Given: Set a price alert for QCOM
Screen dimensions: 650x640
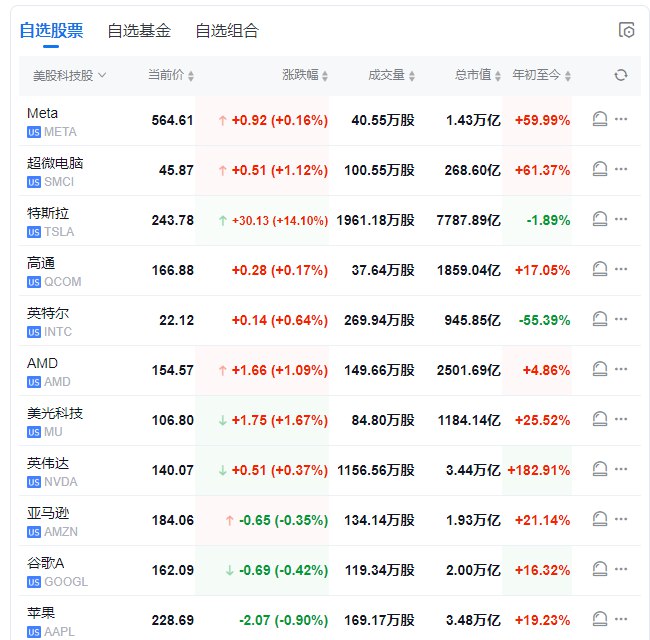Looking at the screenshot, I should pos(599,269).
